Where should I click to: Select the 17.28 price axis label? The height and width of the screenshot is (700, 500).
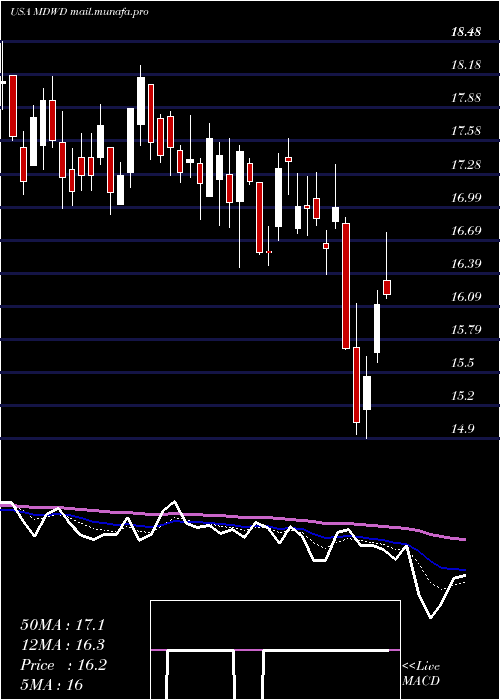(466, 165)
